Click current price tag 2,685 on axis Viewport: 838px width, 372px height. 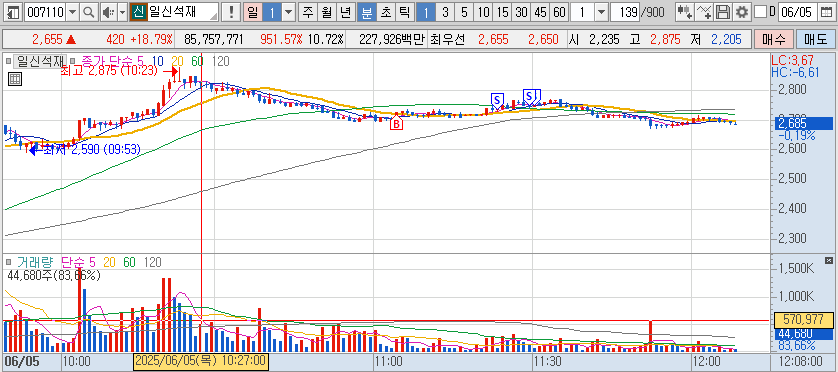coord(802,124)
